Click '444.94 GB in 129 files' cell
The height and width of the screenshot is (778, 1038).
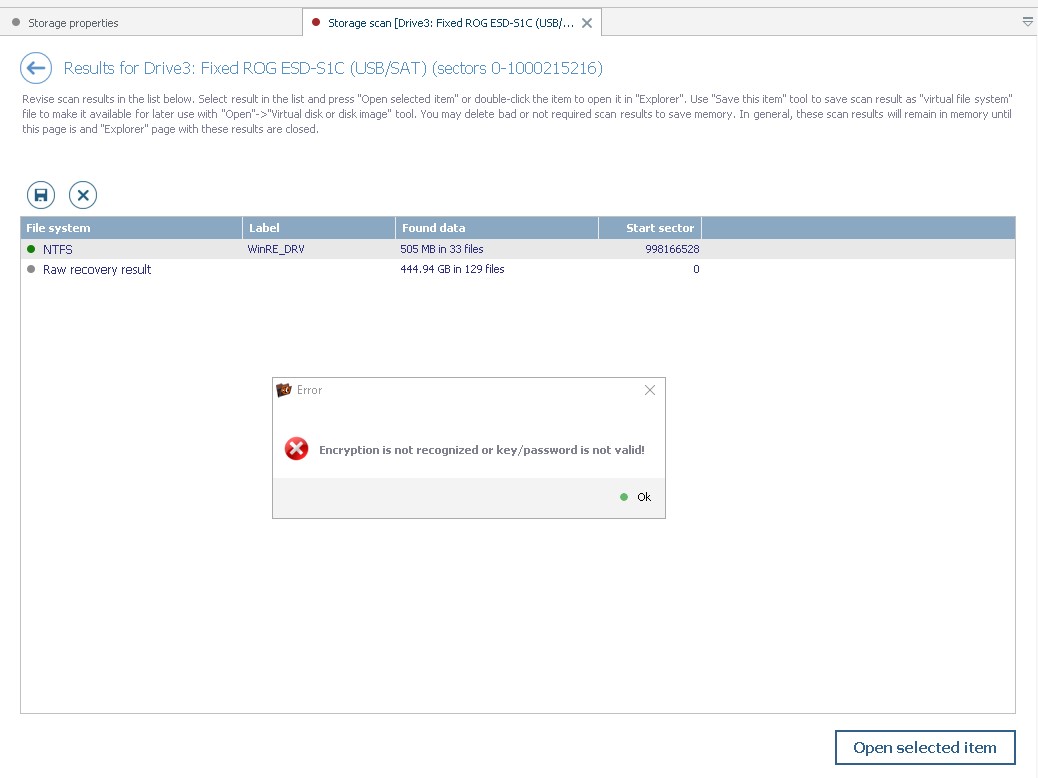[x=452, y=269]
